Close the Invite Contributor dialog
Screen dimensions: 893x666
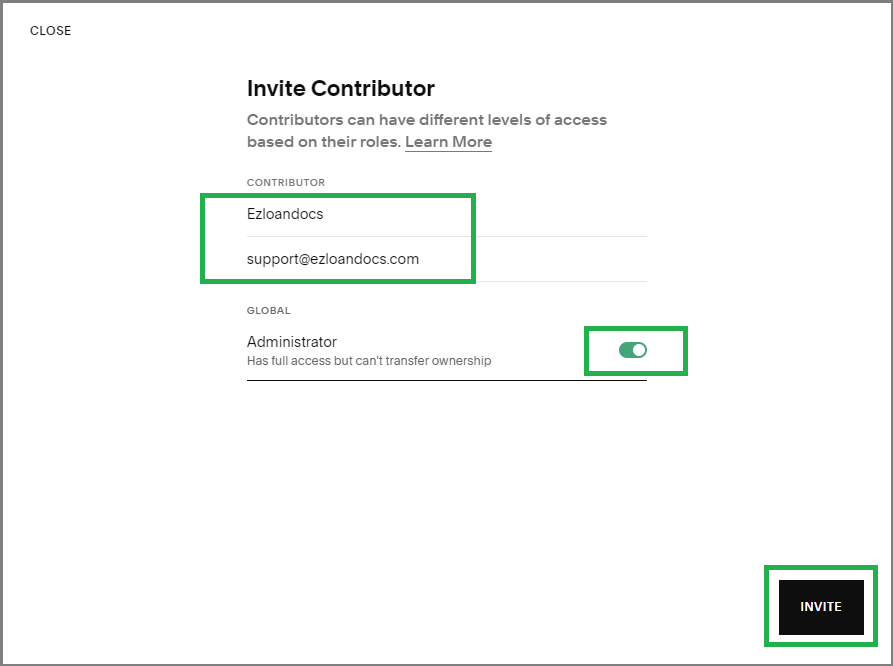(50, 31)
